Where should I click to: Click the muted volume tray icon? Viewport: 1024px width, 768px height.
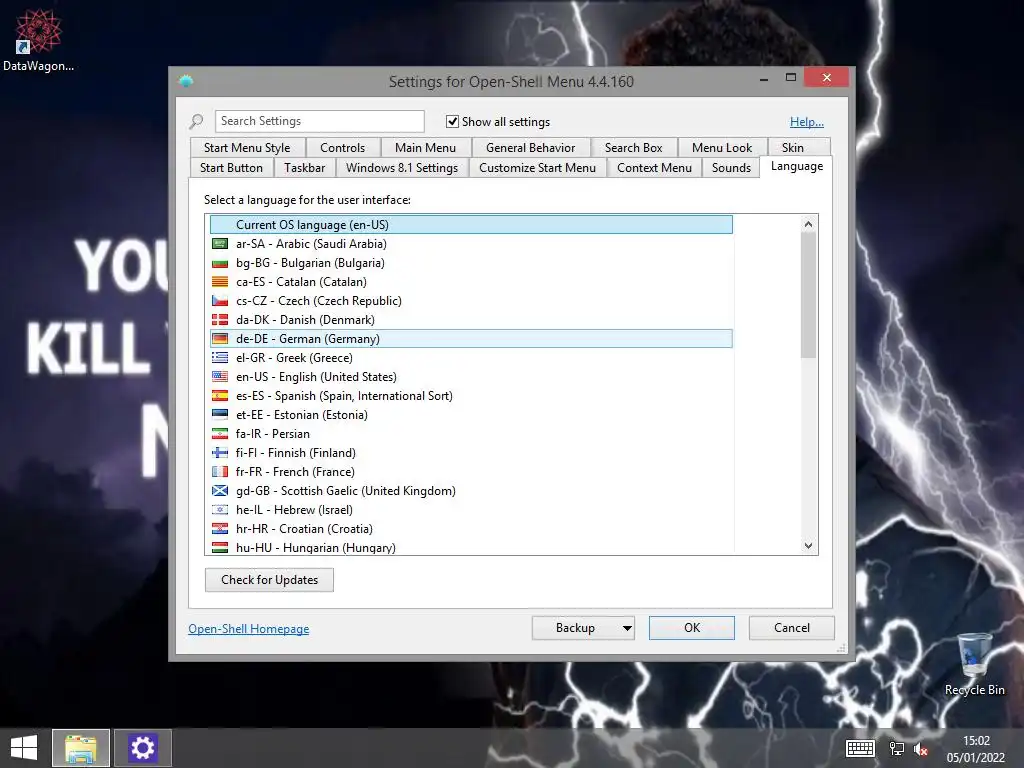coord(921,749)
